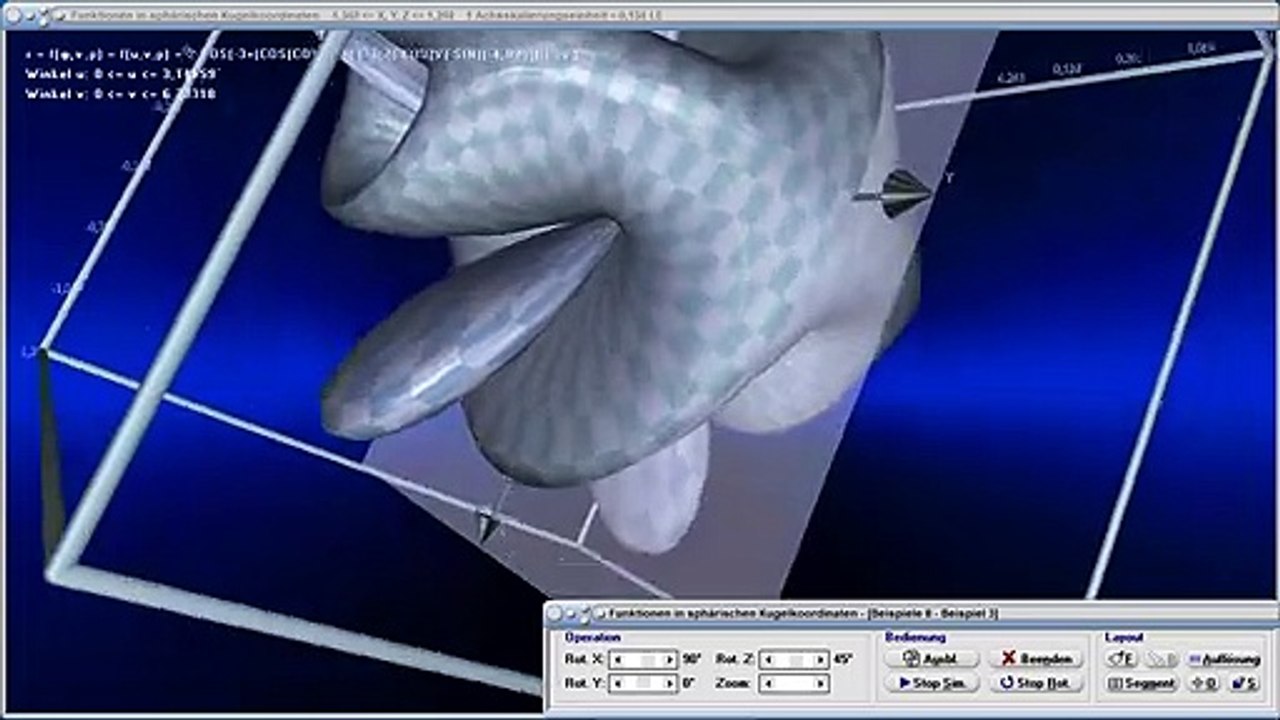This screenshot has width=1280, height=720.
Task: Click the main 3D window title bar
Action: pyautogui.click(x=640, y=15)
